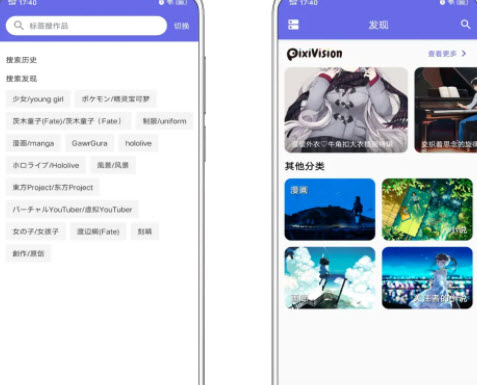Pick the 制服/uniform tag

[x=164, y=121]
